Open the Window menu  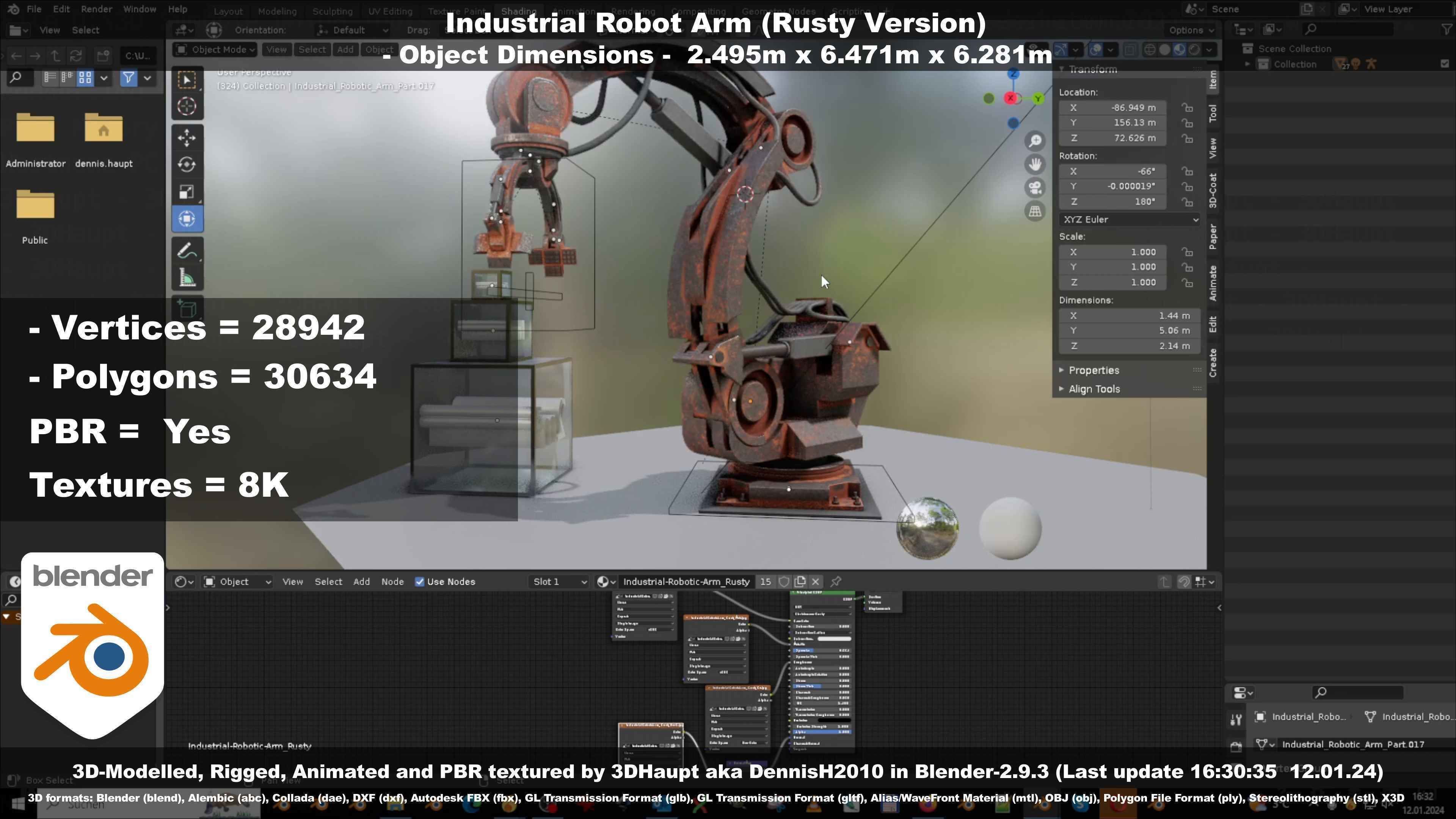click(140, 9)
